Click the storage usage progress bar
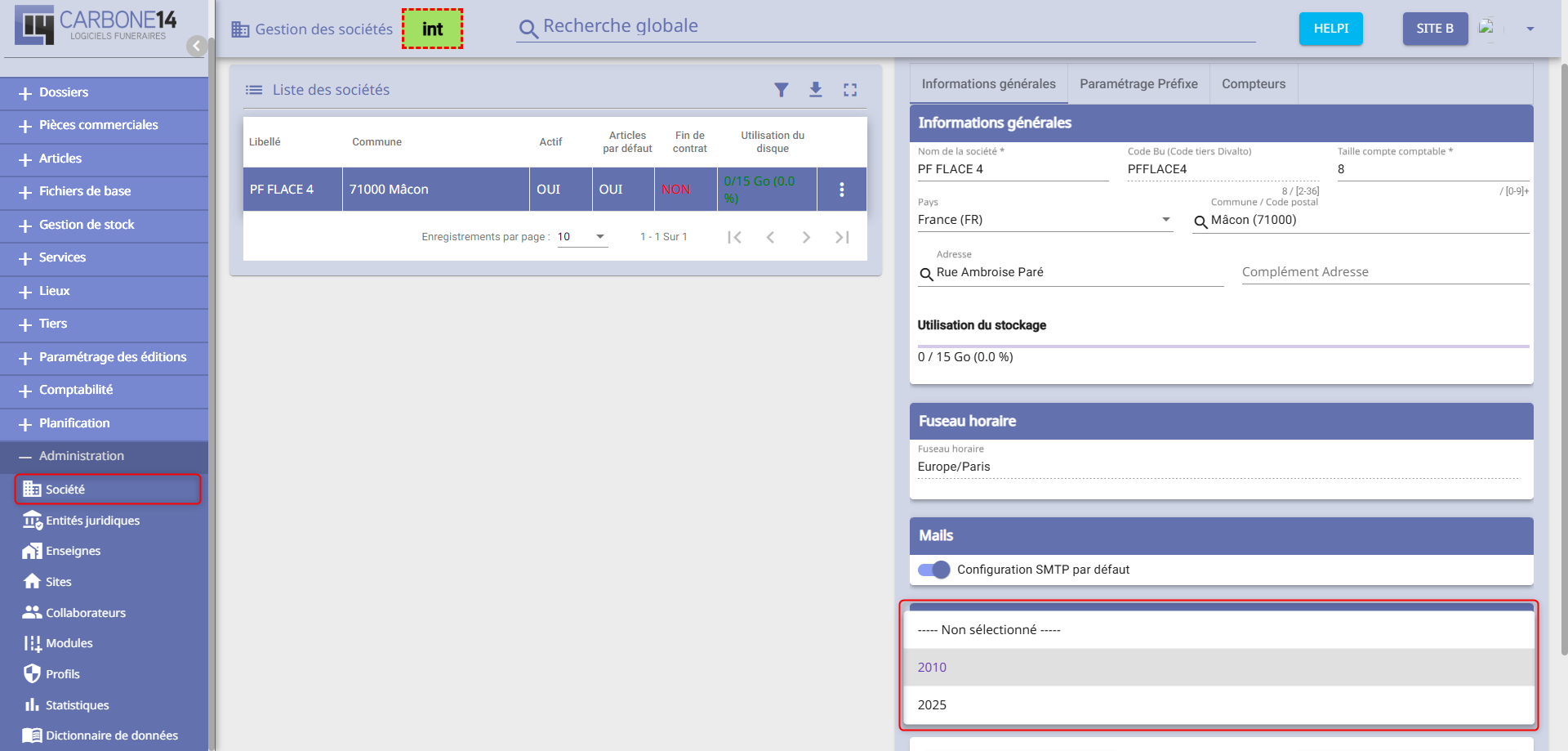The image size is (1568, 751). tap(1223, 346)
